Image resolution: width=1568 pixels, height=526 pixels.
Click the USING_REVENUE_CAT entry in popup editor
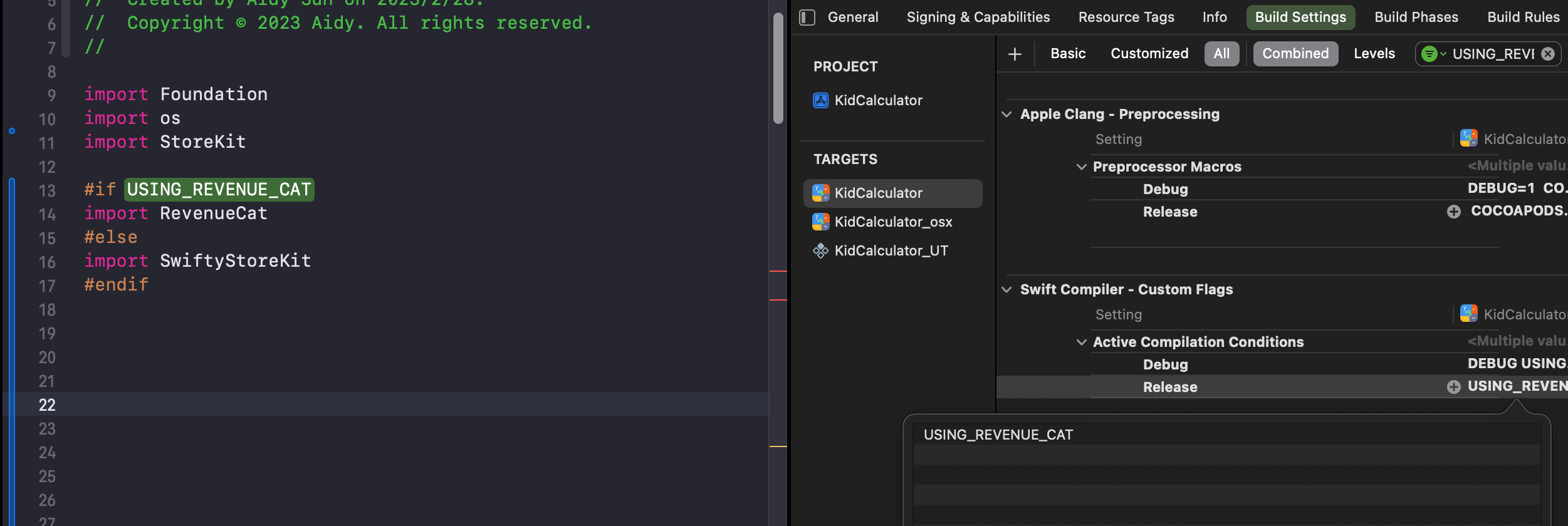(x=998, y=435)
